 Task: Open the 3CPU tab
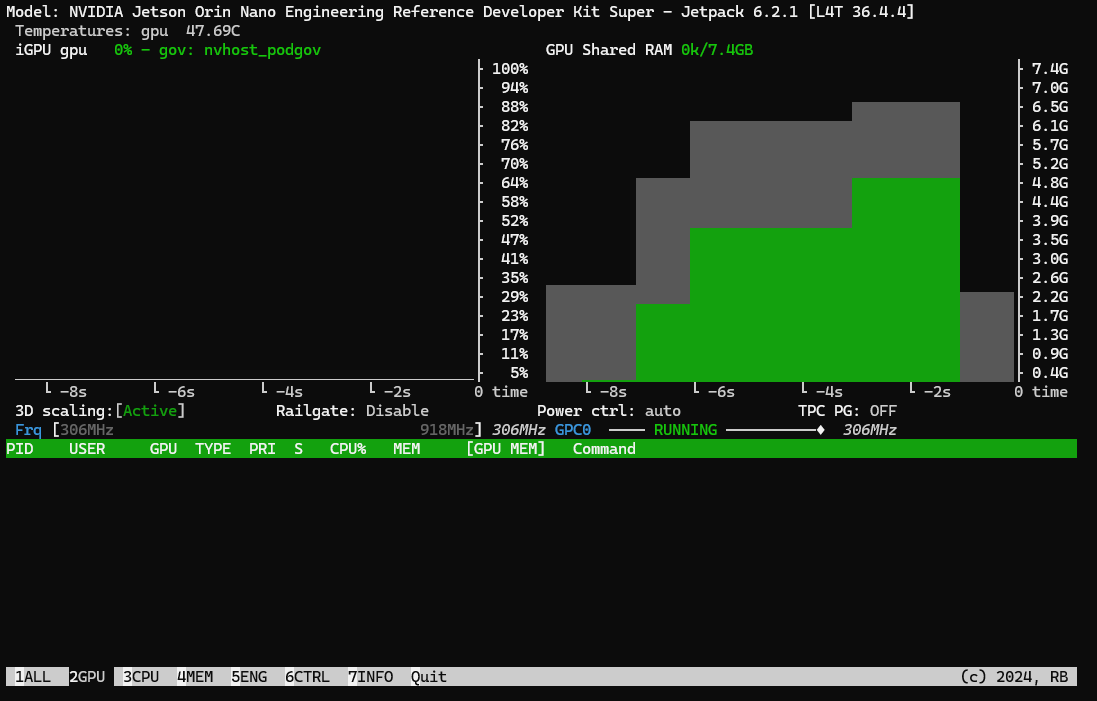point(141,677)
